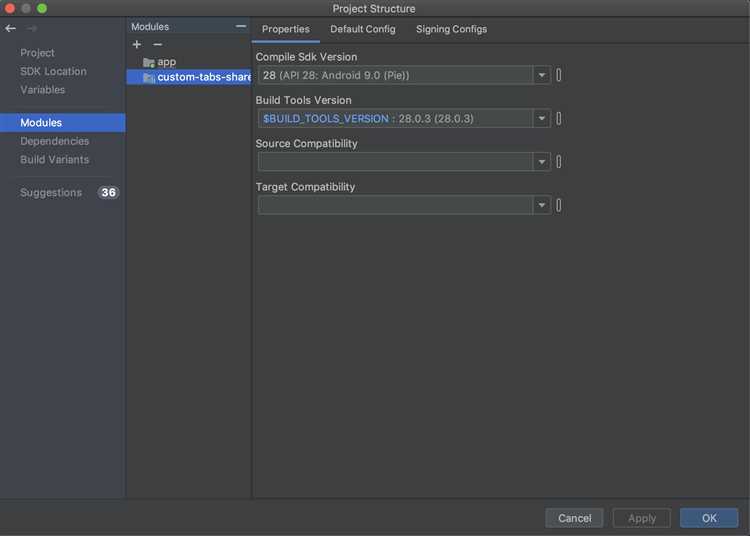Click the Compile Sdk Version field

(395, 75)
